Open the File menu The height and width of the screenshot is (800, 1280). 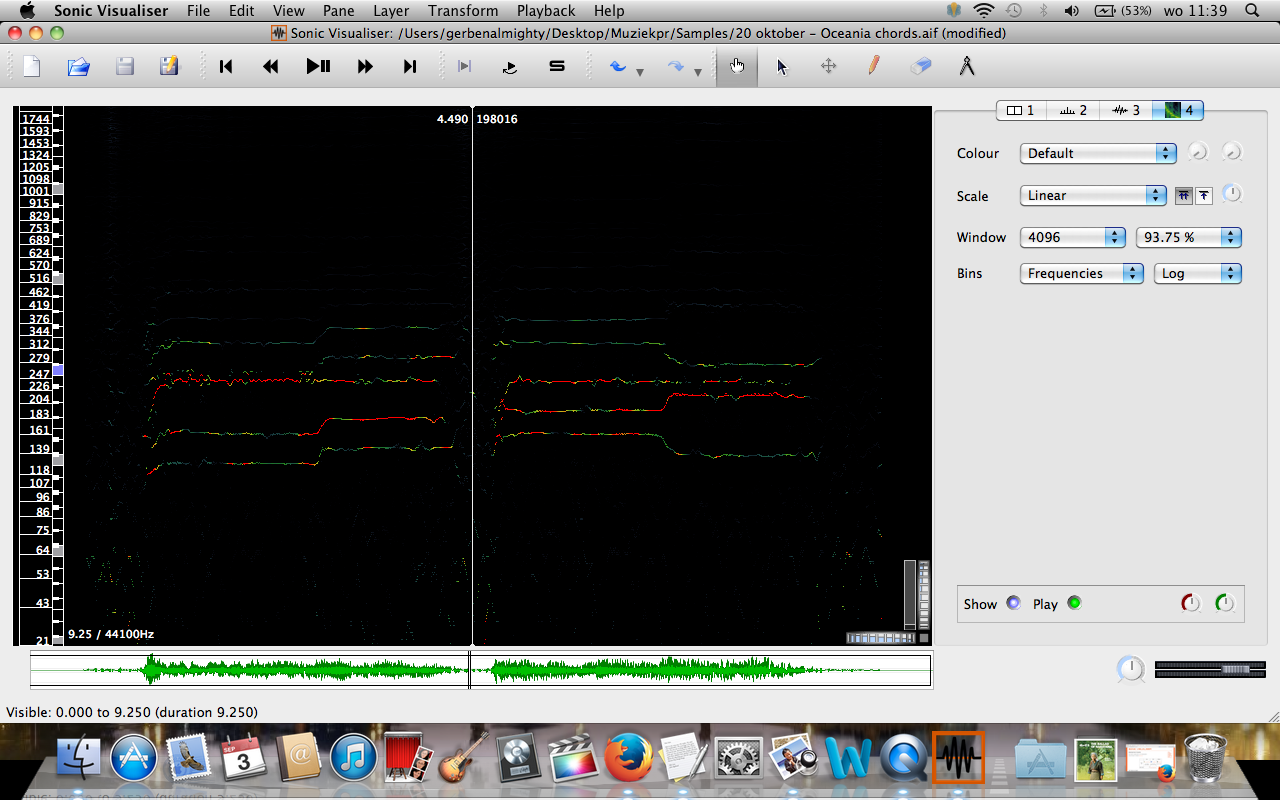[x=198, y=10]
